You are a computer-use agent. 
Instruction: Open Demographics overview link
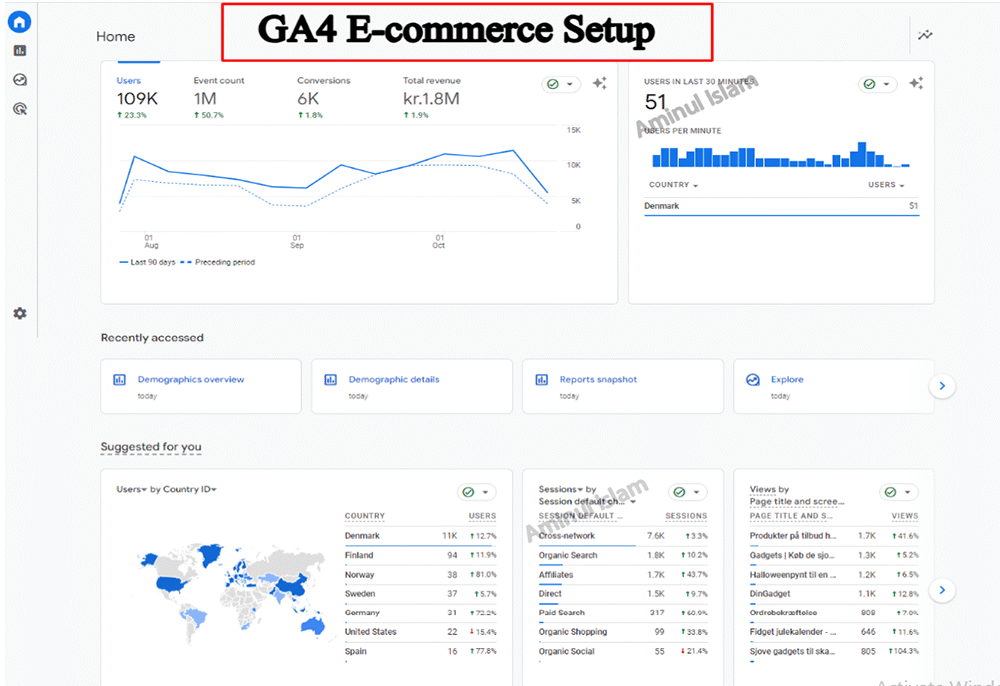point(191,379)
